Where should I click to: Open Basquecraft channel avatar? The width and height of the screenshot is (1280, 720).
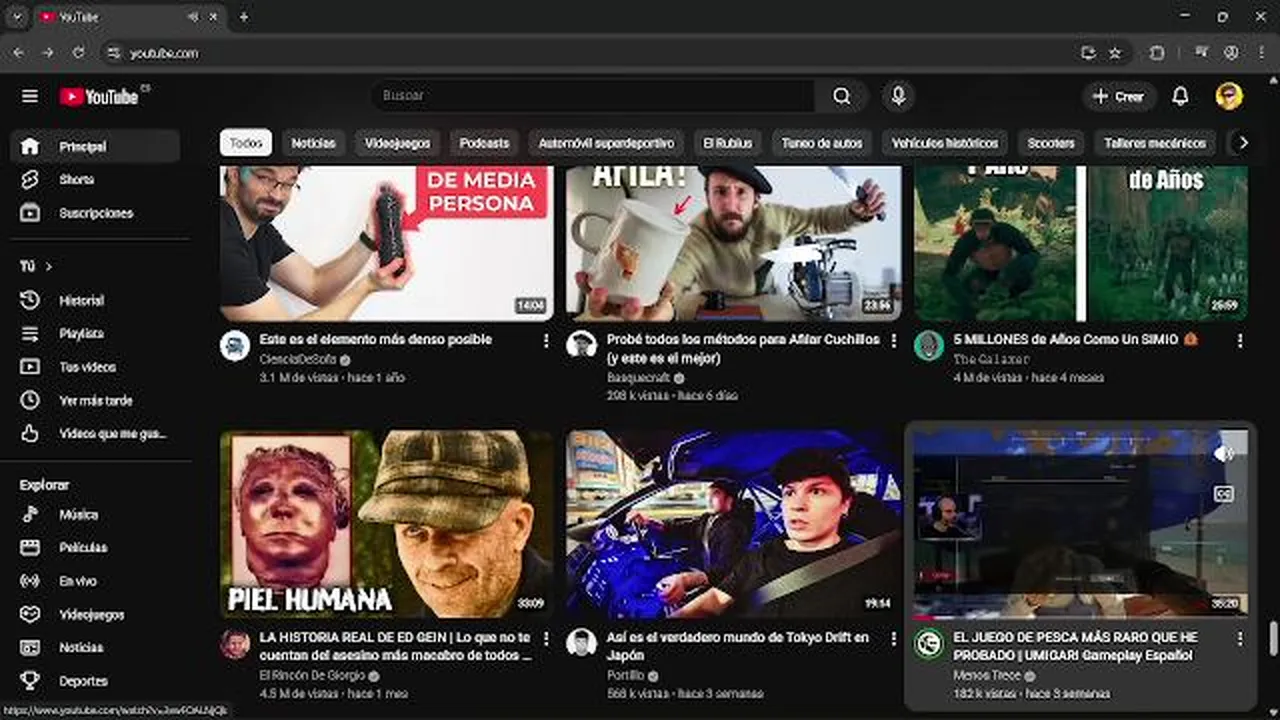581,345
